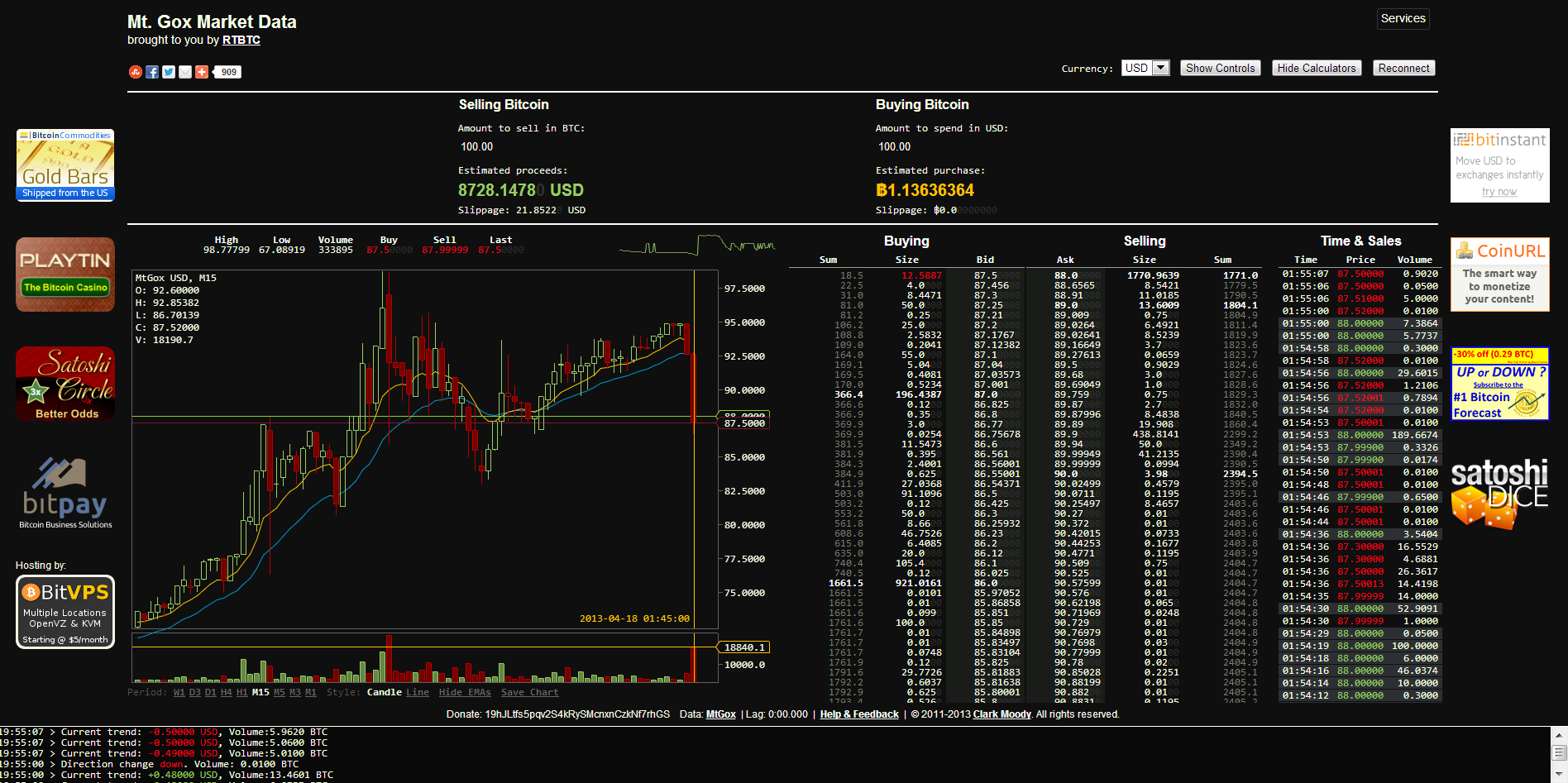Click the Show Controls button
The height and width of the screenshot is (783, 1568).
(x=1220, y=68)
